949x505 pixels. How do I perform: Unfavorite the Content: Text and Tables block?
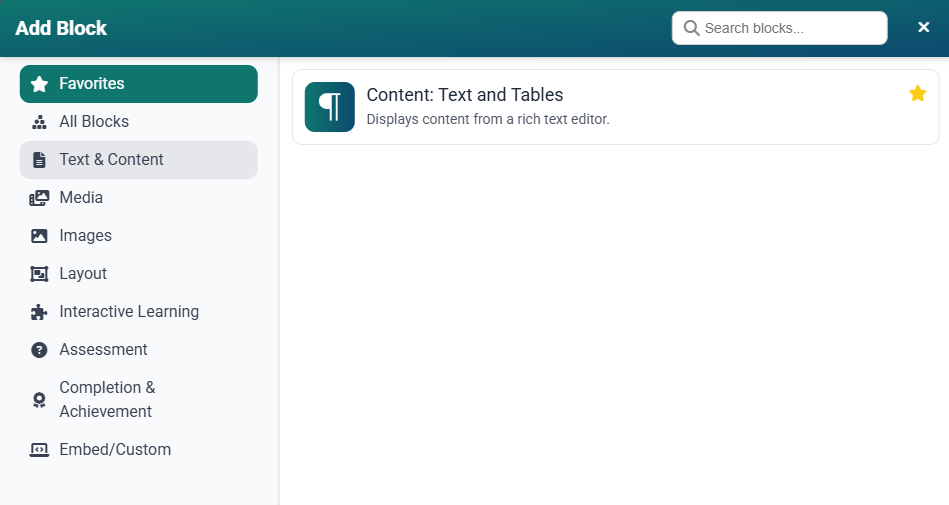[x=918, y=93]
